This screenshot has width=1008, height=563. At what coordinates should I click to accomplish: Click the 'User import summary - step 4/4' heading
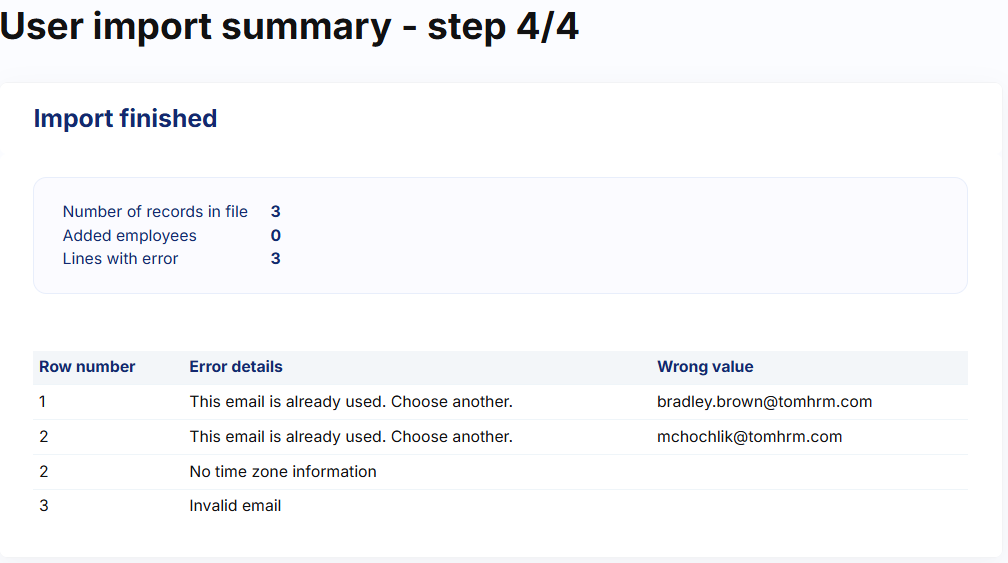(x=289, y=27)
